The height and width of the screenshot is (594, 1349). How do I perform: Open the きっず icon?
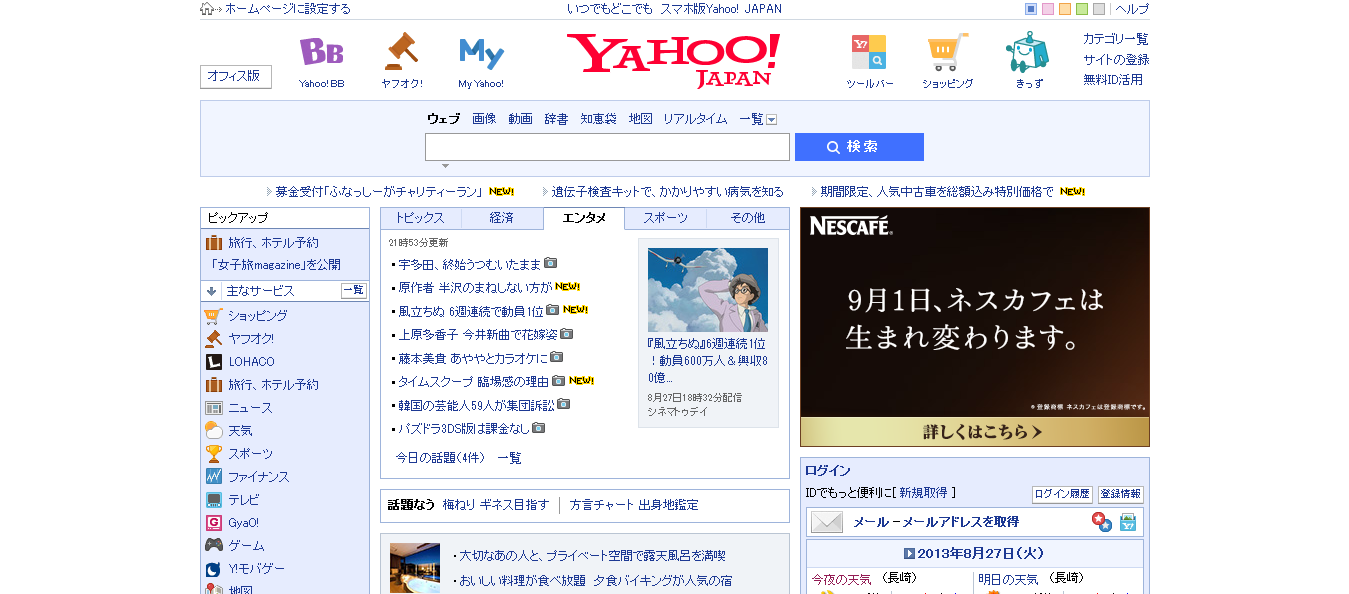[1027, 52]
